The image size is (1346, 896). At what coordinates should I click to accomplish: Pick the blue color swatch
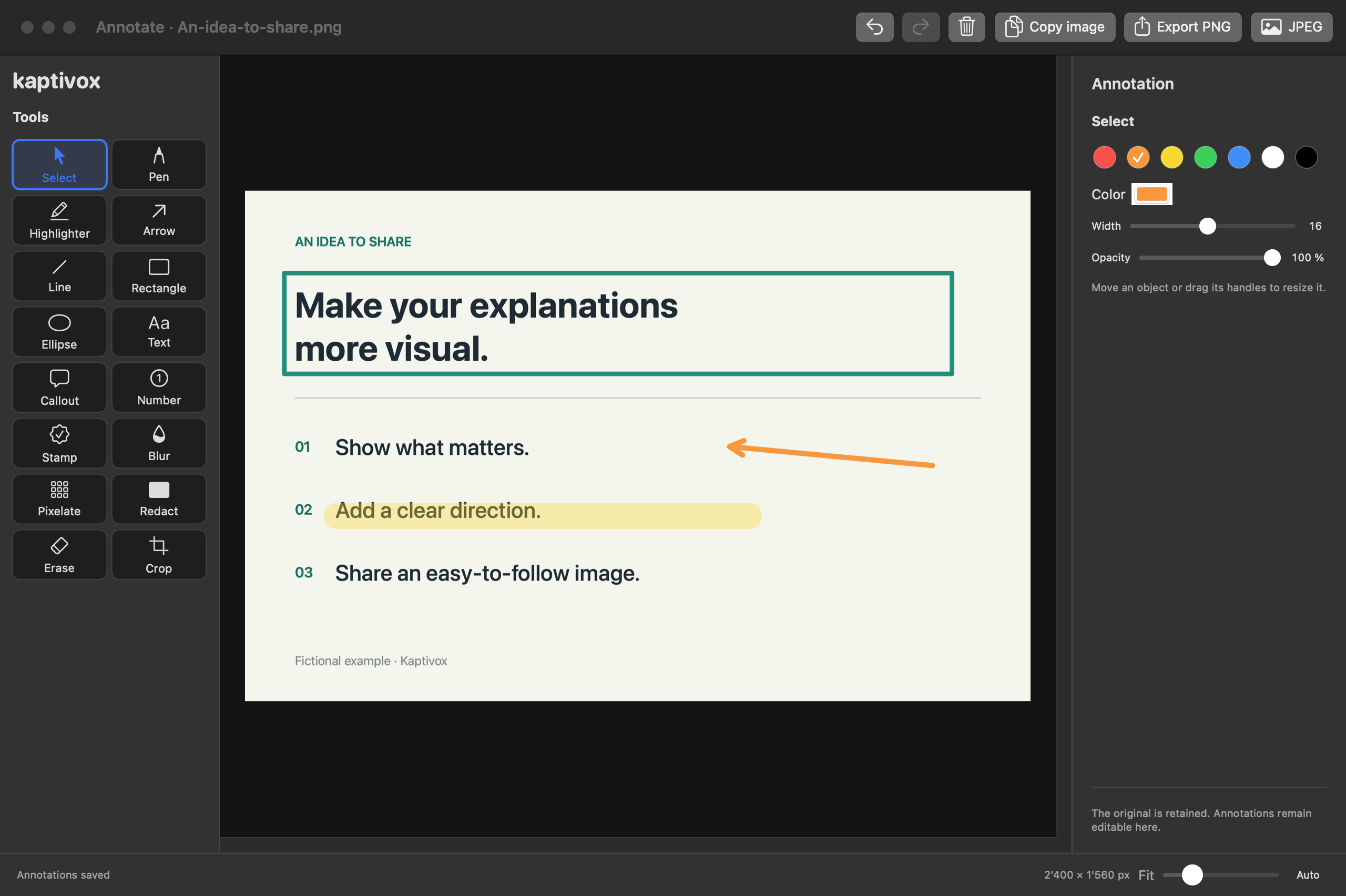pos(1239,157)
